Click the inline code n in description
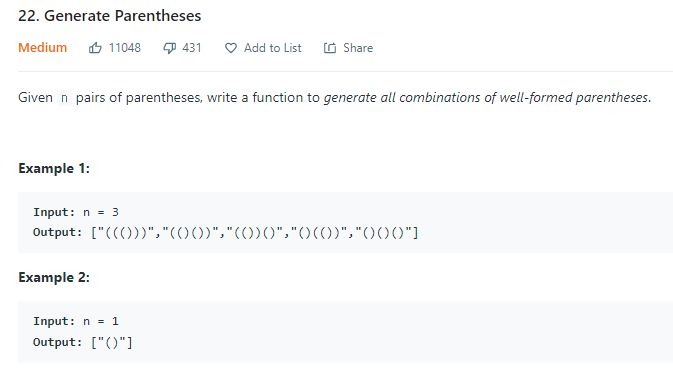The width and height of the screenshot is (673, 388). pyautogui.click(x=64, y=98)
